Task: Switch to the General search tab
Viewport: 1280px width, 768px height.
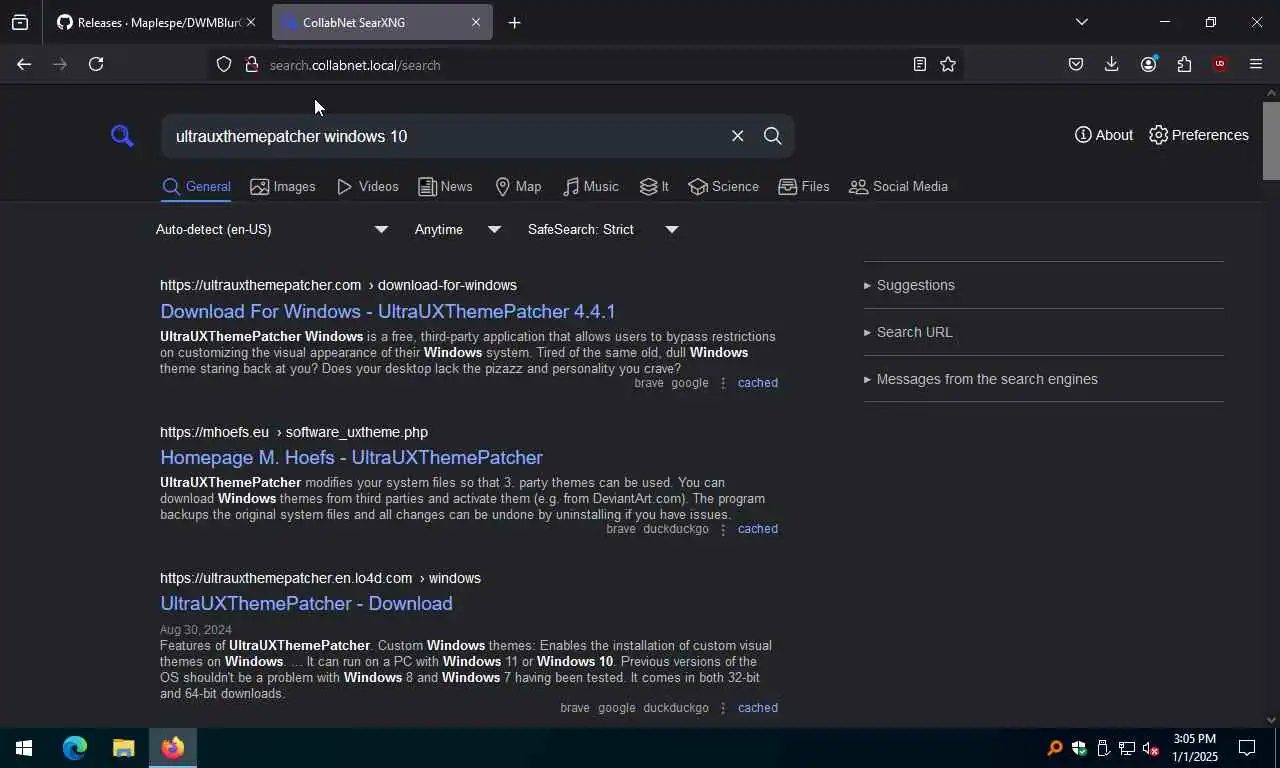Action: (197, 187)
